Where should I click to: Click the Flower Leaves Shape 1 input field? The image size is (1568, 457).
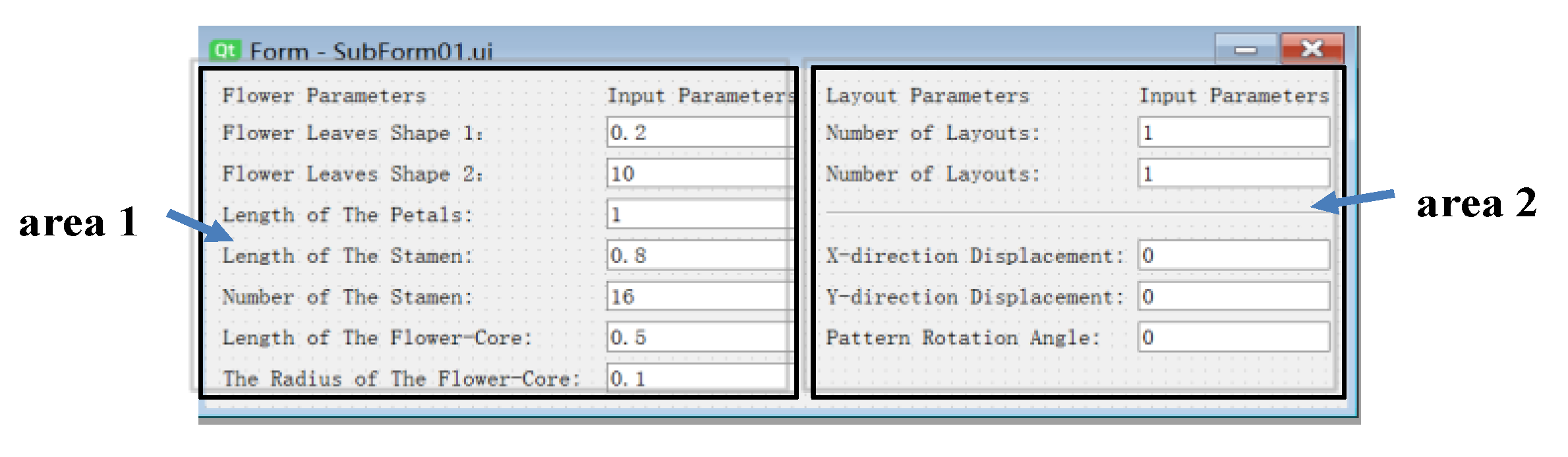[699, 133]
